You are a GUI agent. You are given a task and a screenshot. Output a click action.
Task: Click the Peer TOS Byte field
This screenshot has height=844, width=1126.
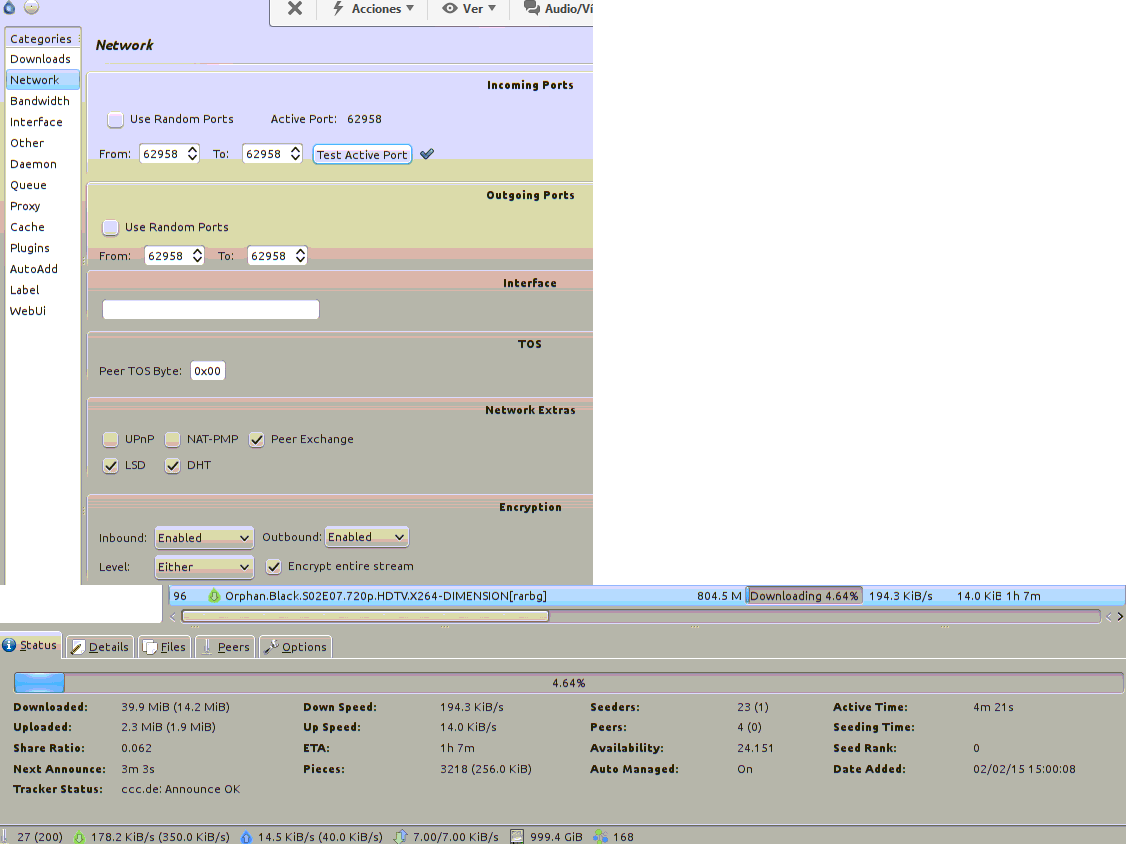tap(208, 371)
